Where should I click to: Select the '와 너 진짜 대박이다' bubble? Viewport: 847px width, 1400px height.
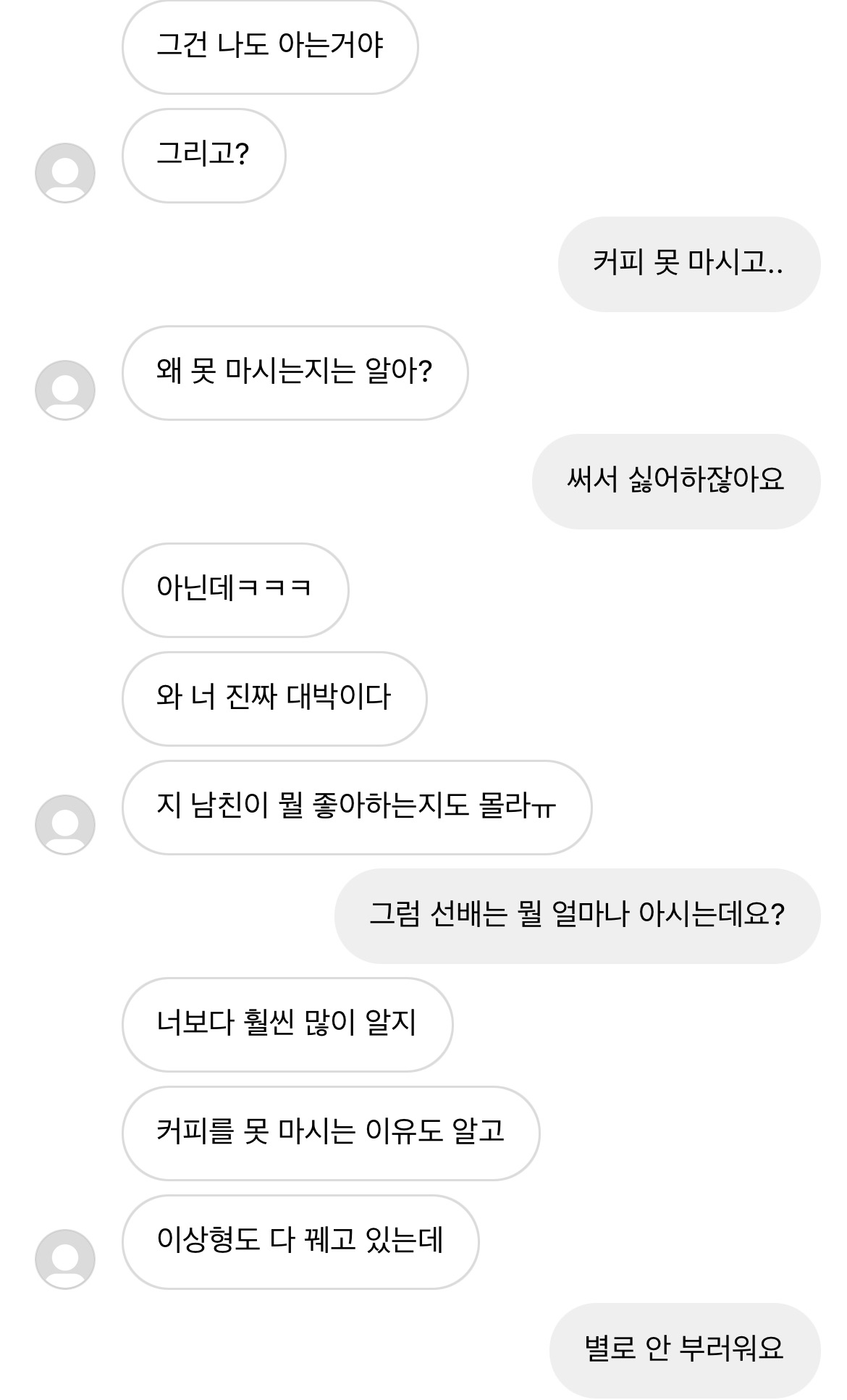coord(274,699)
